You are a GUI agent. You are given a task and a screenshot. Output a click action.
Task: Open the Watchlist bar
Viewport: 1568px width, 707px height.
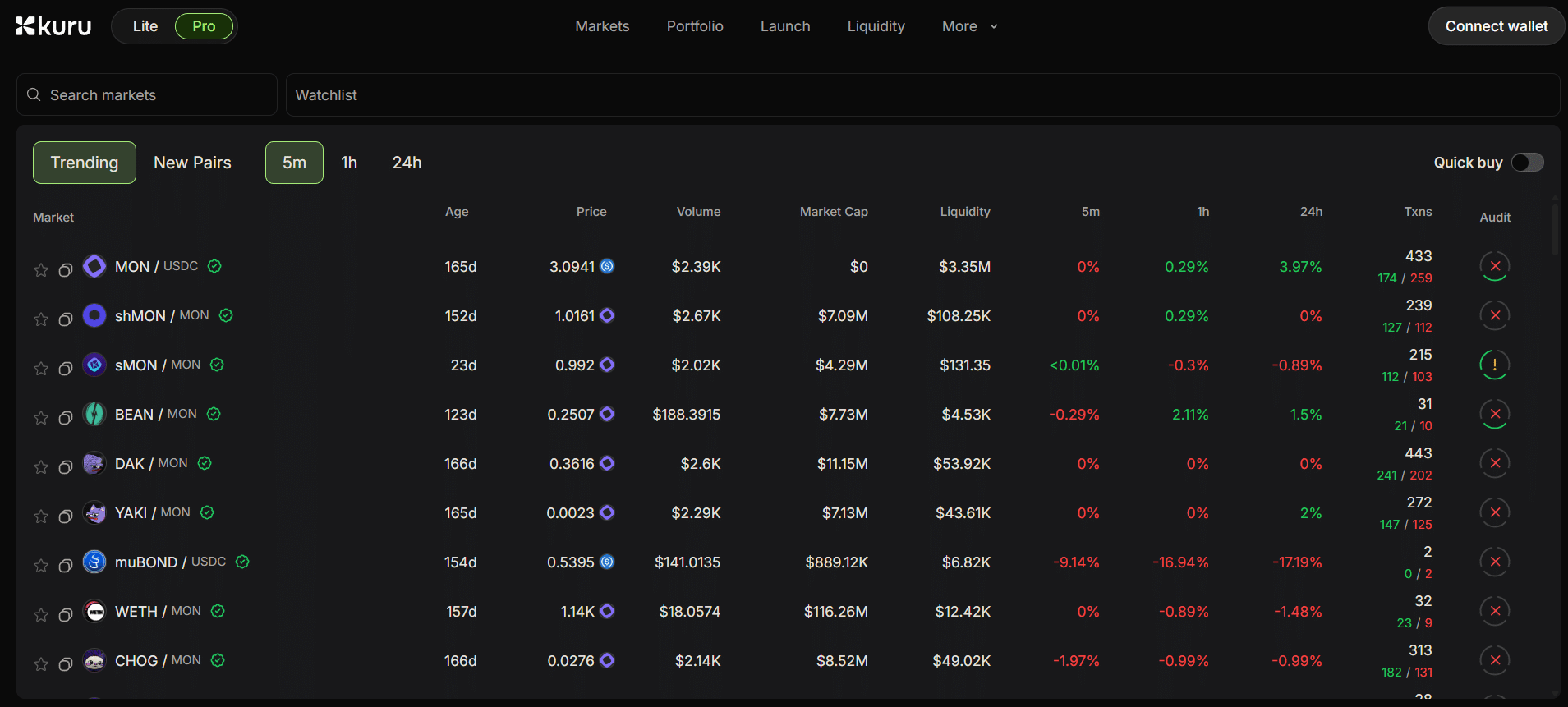click(922, 94)
